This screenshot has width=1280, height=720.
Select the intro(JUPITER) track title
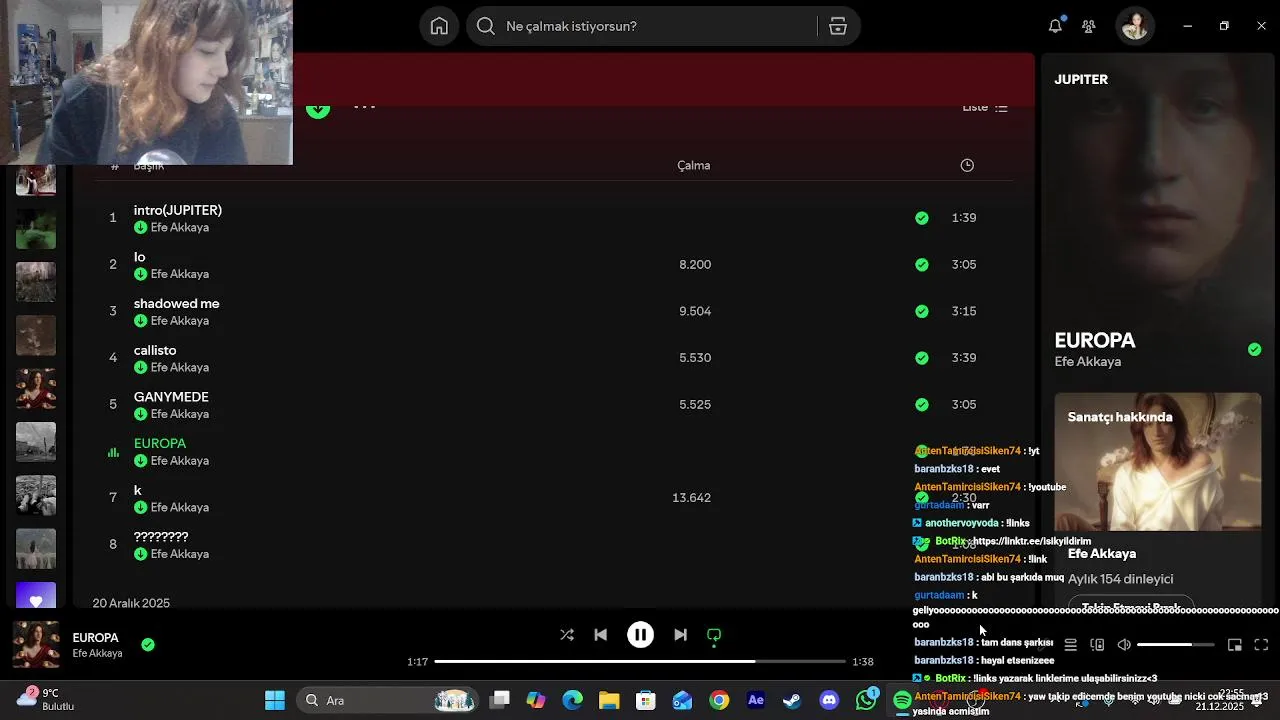(178, 210)
